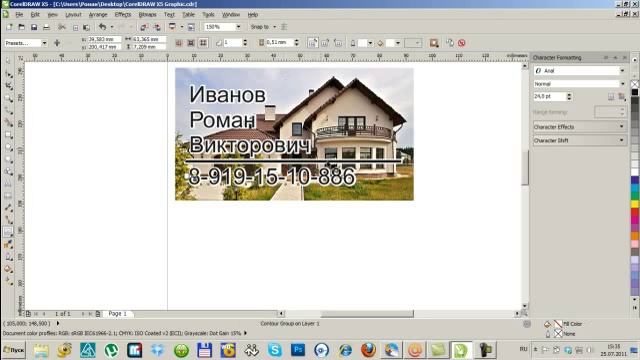Toggle counterclockwise contour colors
The height and width of the screenshot is (360, 640).
coord(338,43)
